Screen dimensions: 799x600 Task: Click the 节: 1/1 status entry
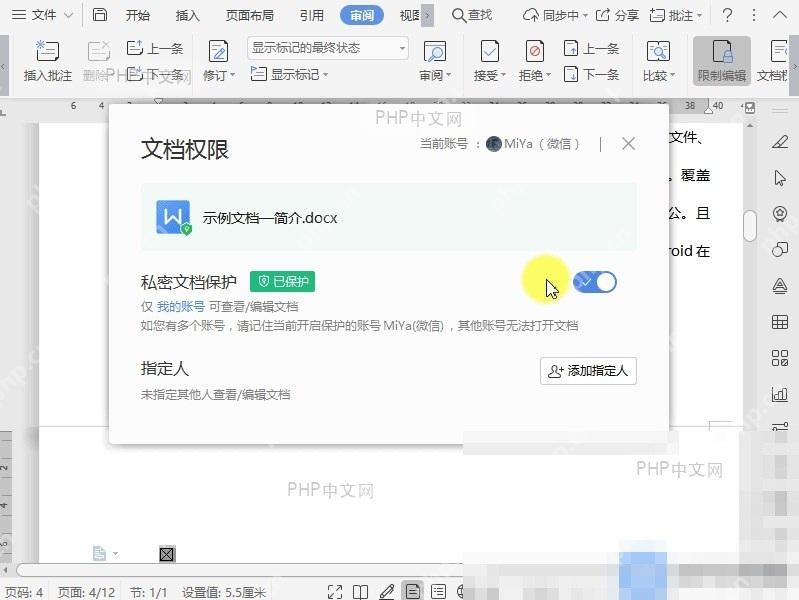tap(148, 592)
